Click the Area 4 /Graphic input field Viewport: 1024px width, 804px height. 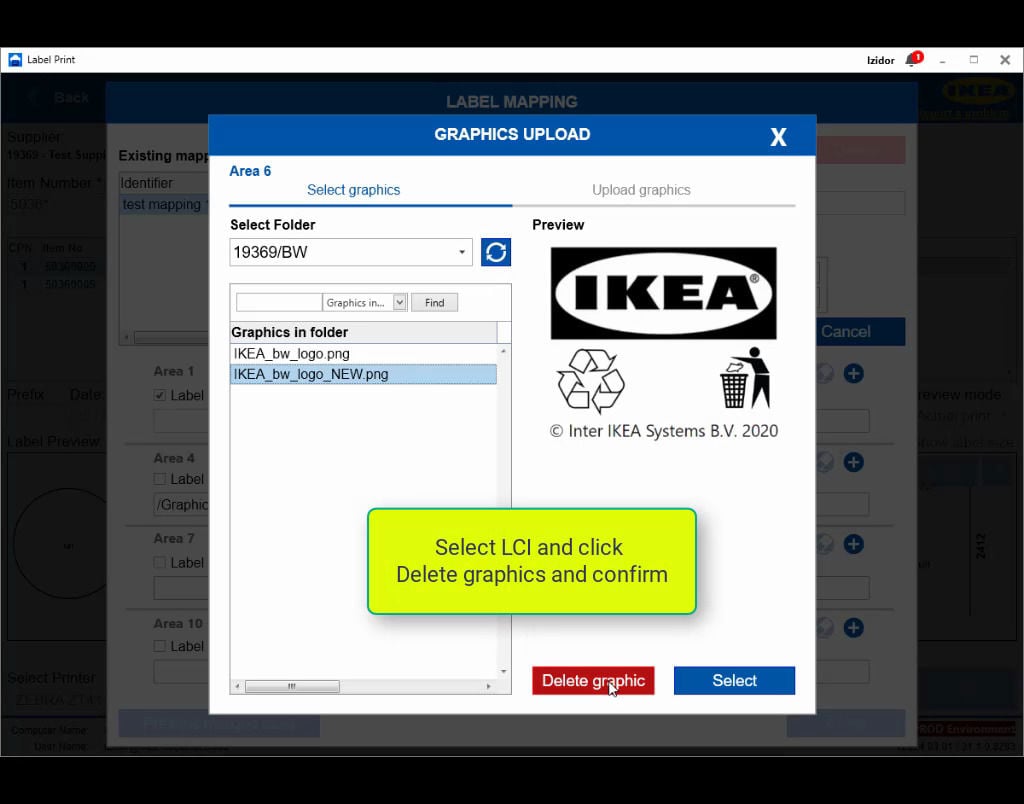[181, 504]
